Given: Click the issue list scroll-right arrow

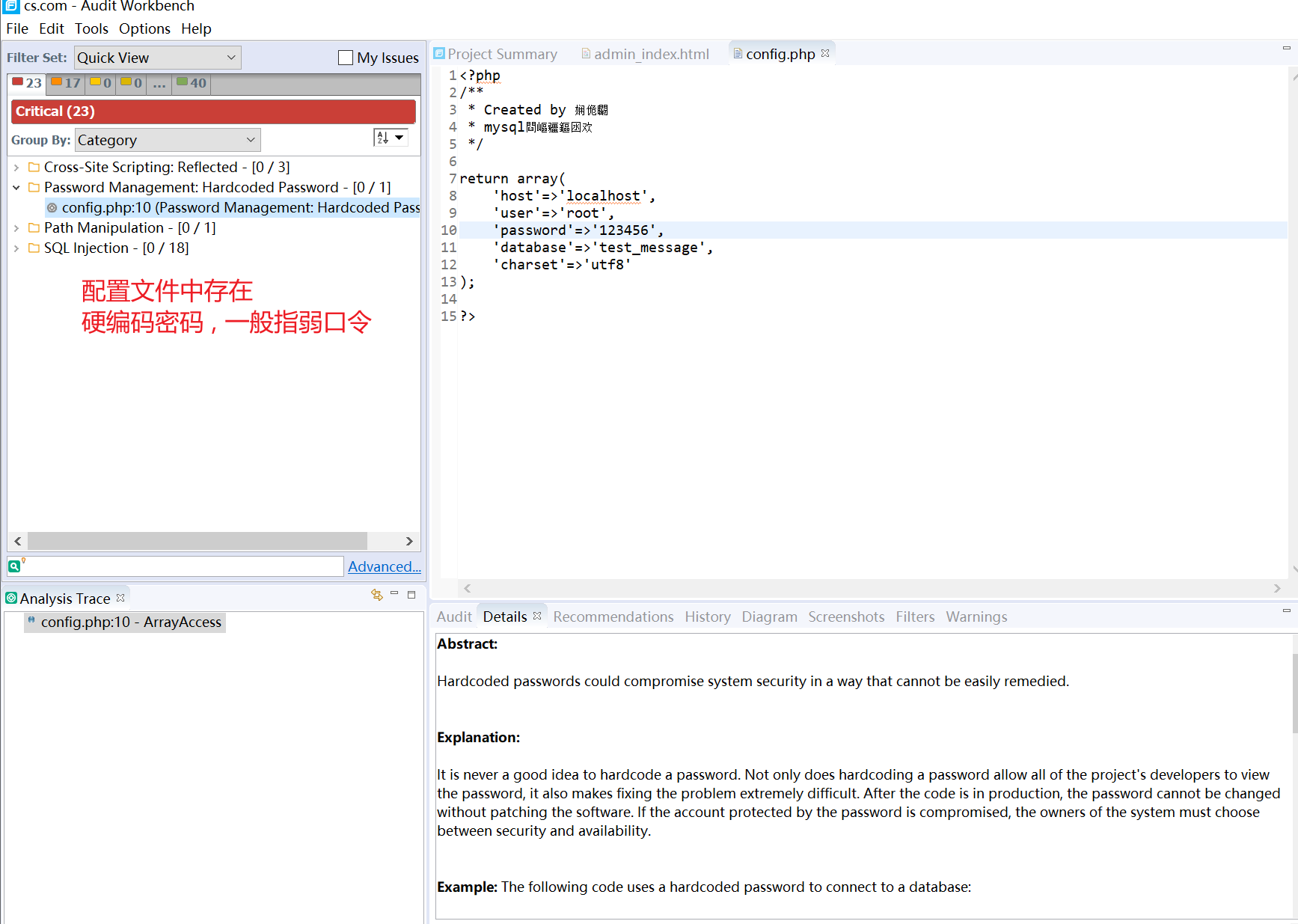Looking at the screenshot, I should tap(409, 541).
